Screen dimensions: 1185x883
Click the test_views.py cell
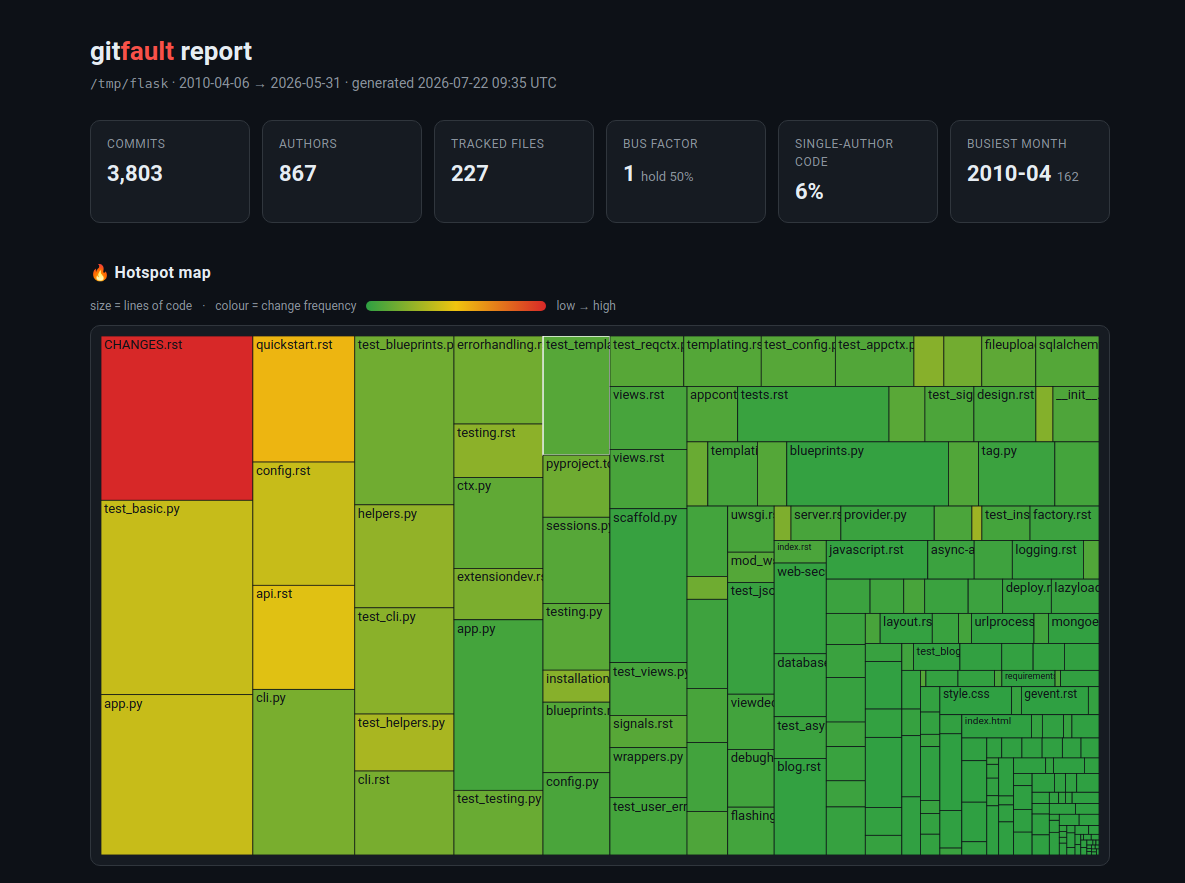648,689
